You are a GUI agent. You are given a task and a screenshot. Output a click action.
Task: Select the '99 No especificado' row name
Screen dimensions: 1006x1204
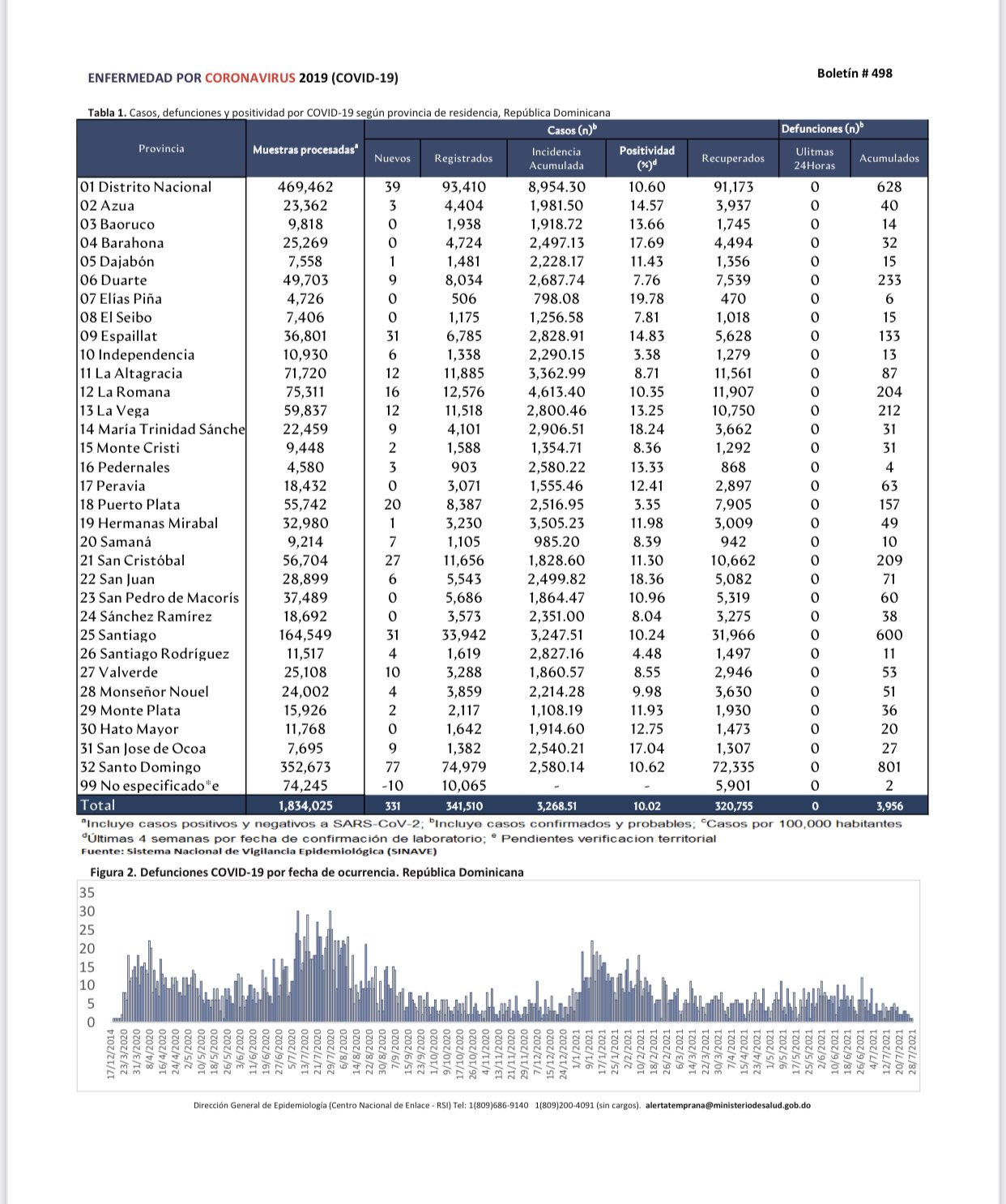(x=150, y=785)
